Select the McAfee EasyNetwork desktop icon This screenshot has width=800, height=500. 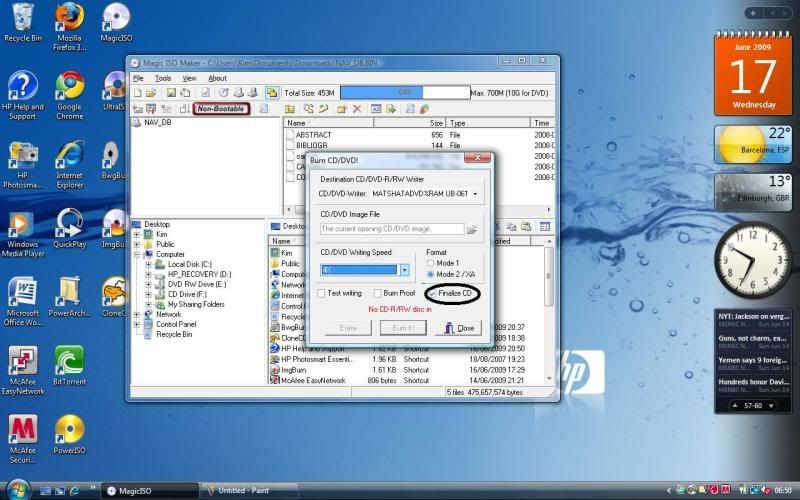pos(22,370)
